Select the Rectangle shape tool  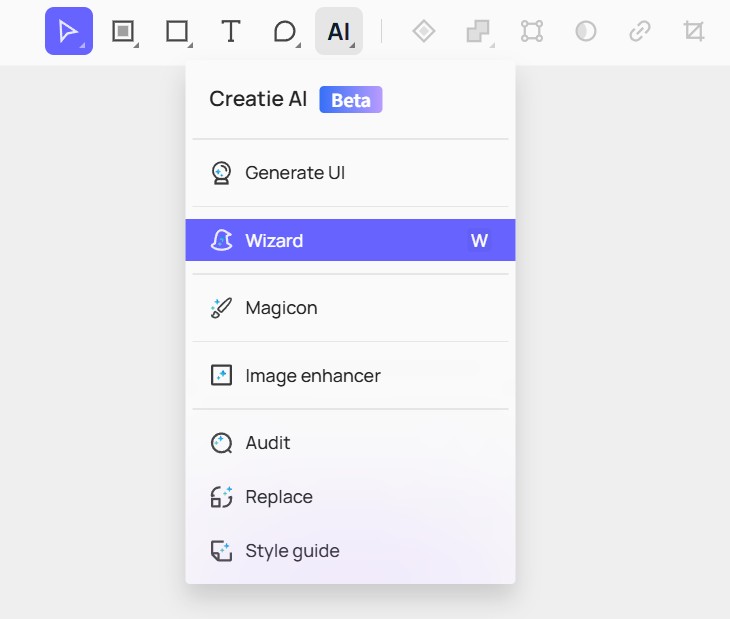pos(177,31)
